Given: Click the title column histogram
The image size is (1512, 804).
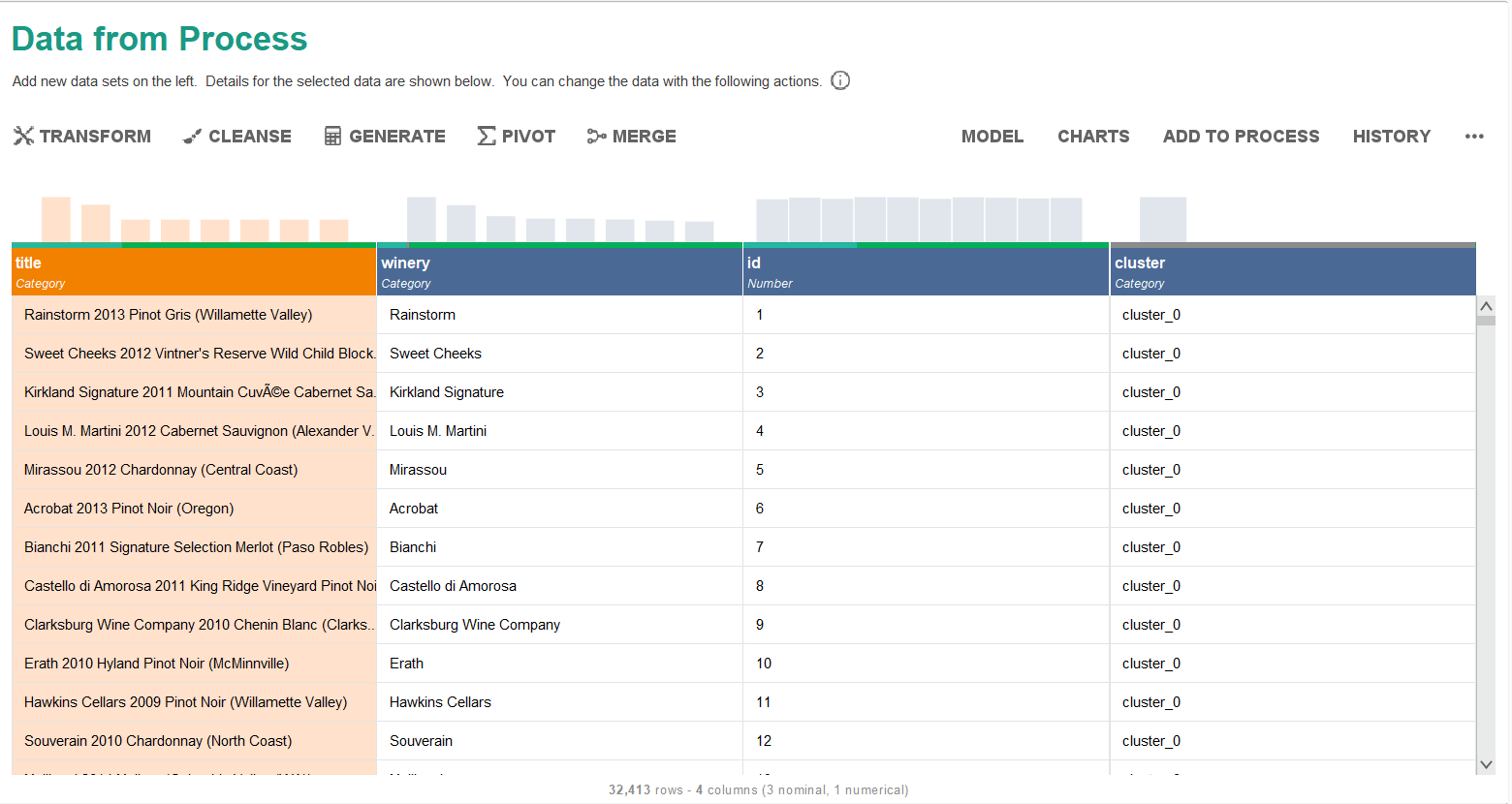Looking at the screenshot, I should click(x=194, y=219).
